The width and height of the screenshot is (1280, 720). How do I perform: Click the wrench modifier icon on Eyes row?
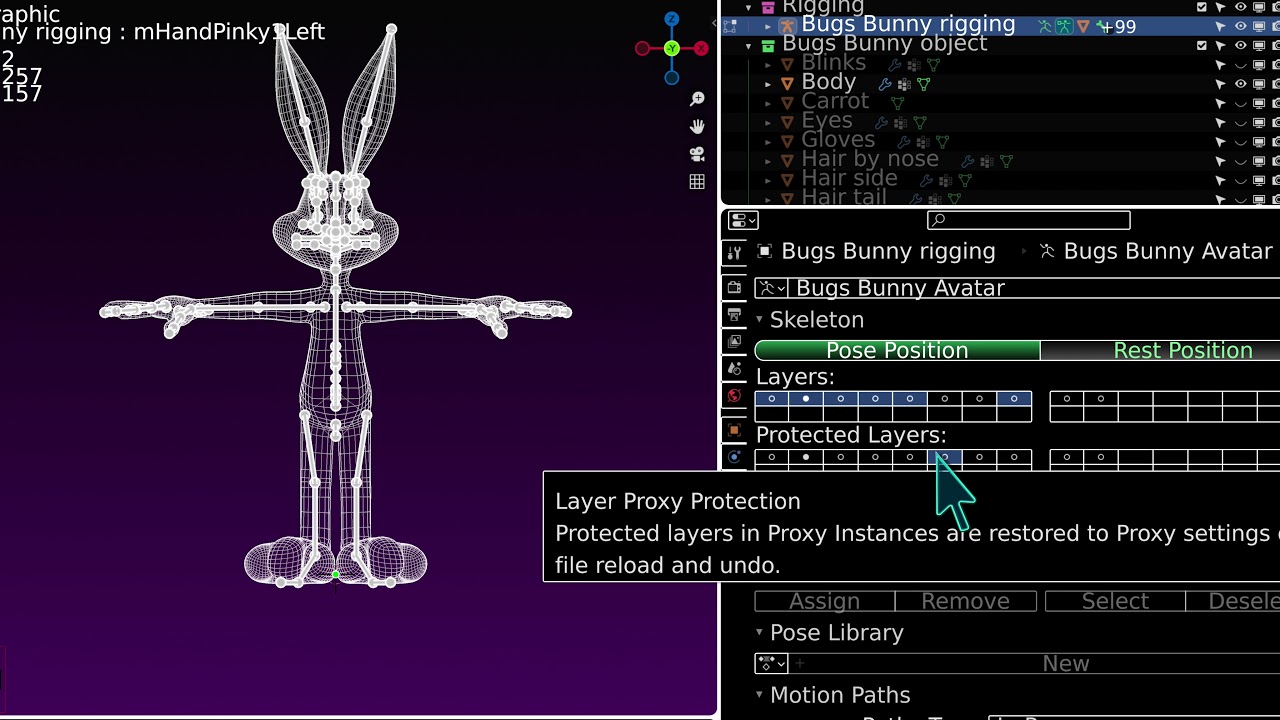tap(881, 123)
